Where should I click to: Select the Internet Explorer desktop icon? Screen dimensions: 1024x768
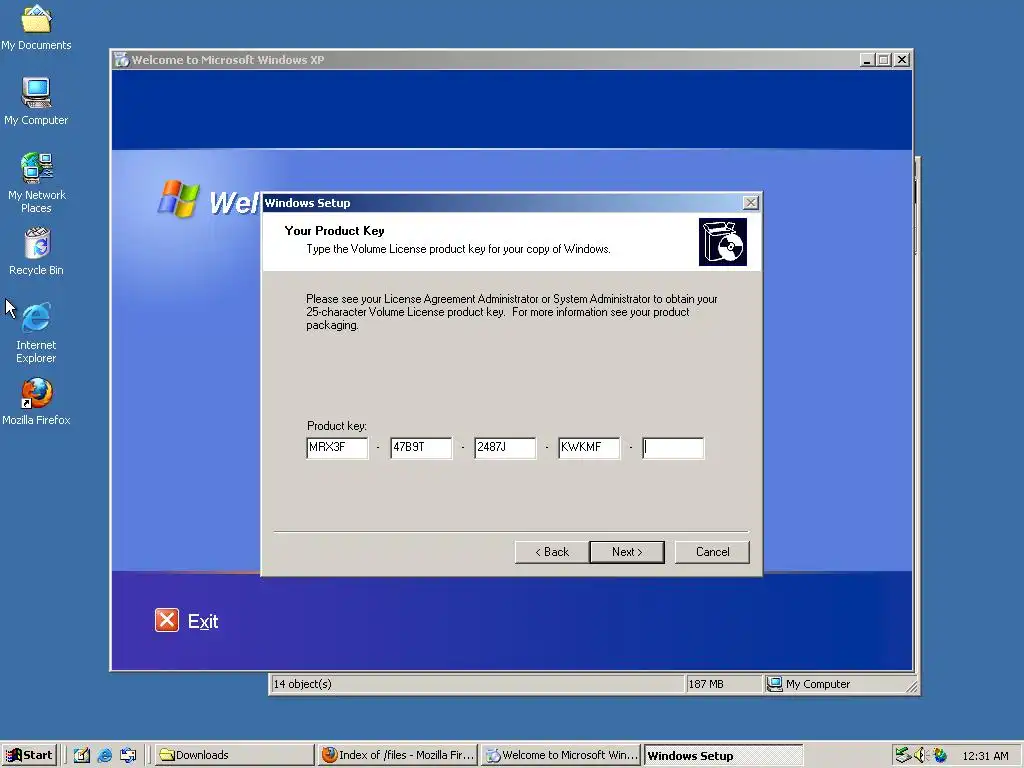pyautogui.click(x=36, y=332)
